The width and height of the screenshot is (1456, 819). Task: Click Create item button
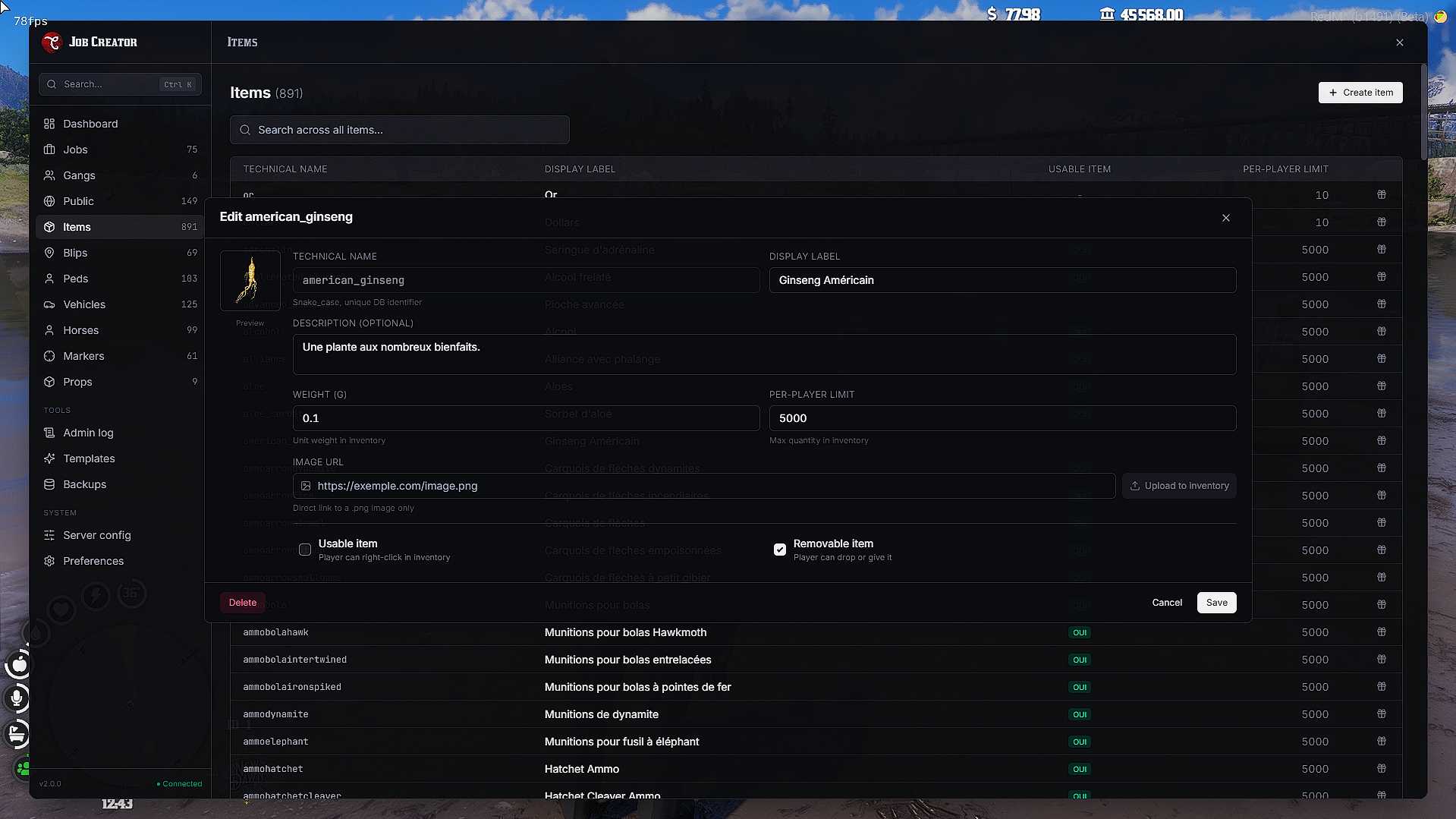click(x=1360, y=93)
